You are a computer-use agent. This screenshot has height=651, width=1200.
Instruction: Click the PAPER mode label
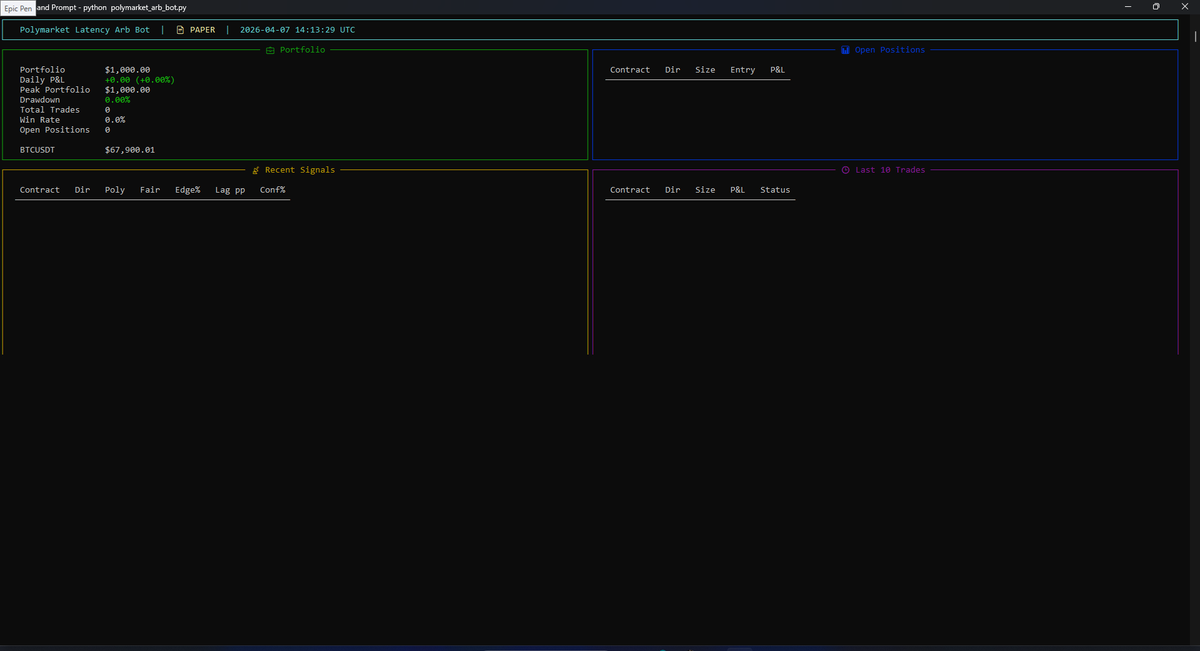click(203, 30)
